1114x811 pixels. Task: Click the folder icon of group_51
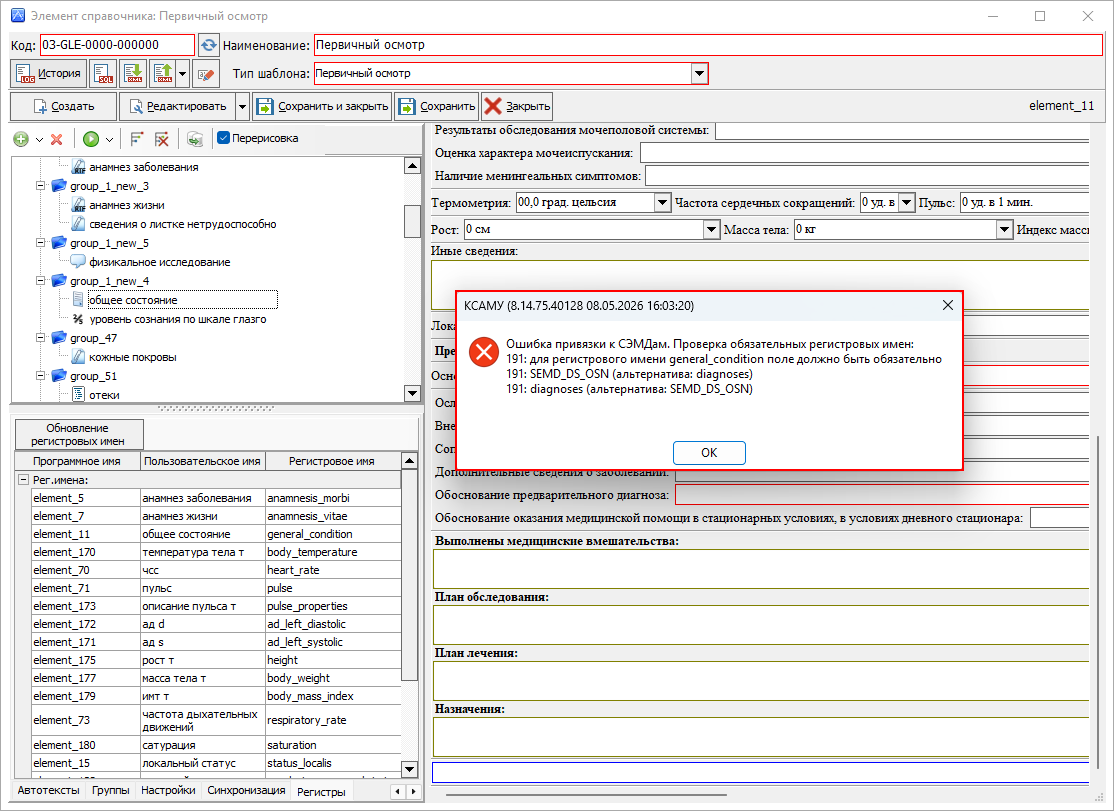pos(59,376)
